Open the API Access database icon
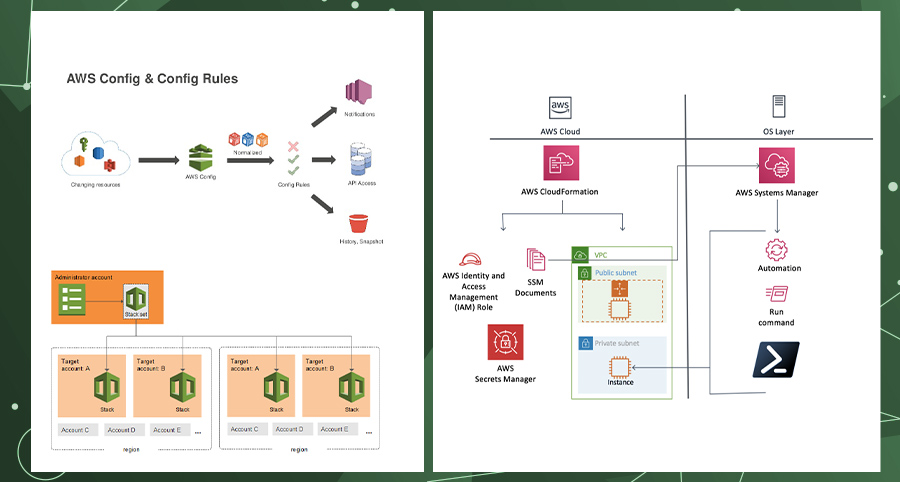The height and width of the screenshot is (482, 900). tap(361, 160)
